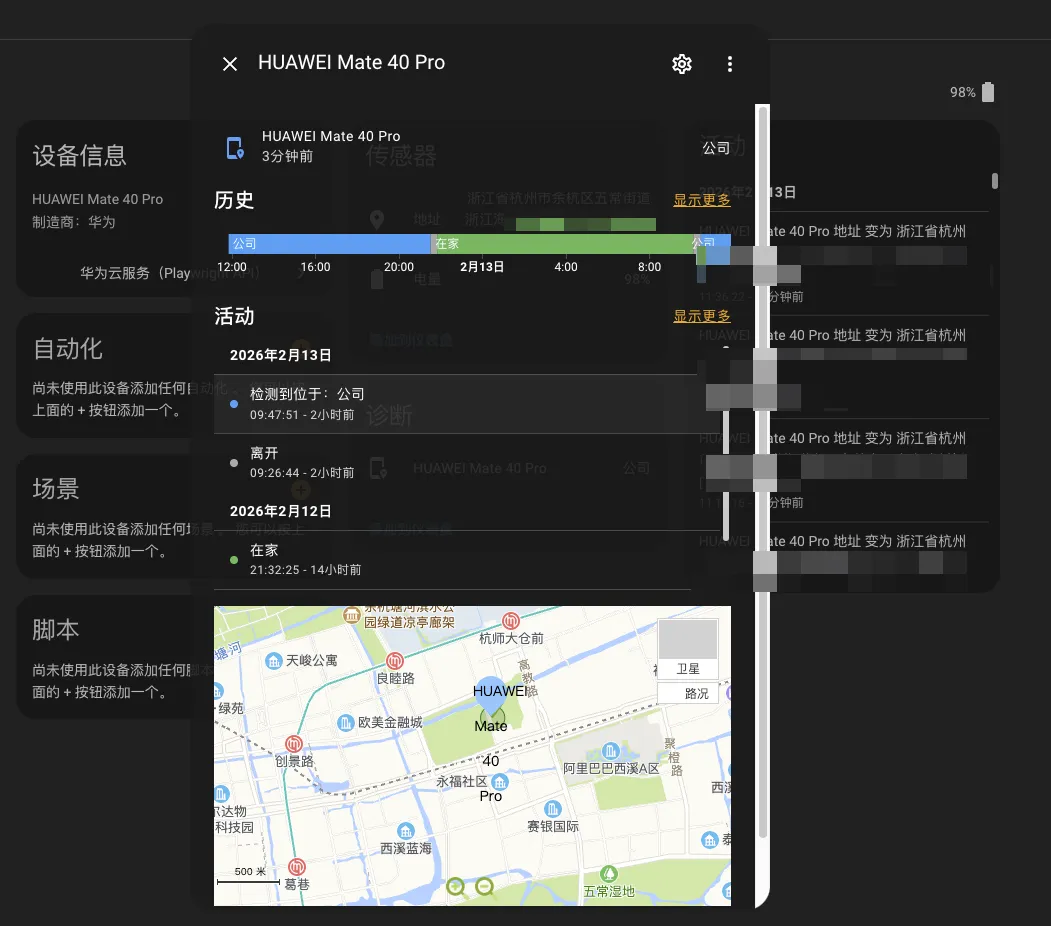Click 天峻公寓 building icon on map
This screenshot has width=1051, height=926.
pyautogui.click(x=273, y=661)
